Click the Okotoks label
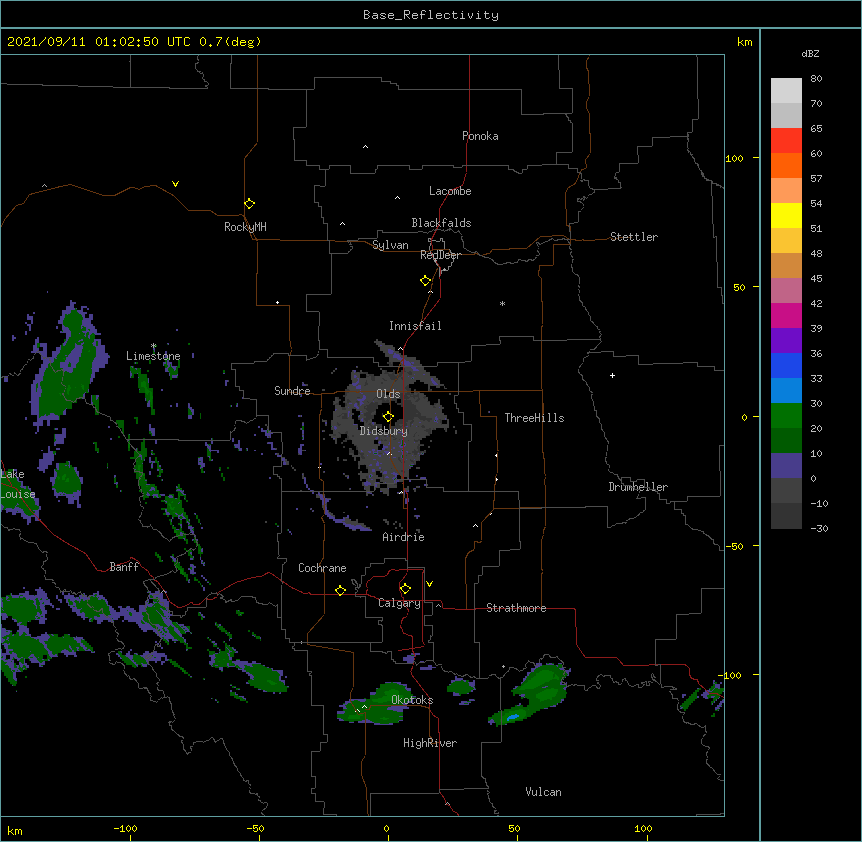The width and height of the screenshot is (862, 842). 412,700
